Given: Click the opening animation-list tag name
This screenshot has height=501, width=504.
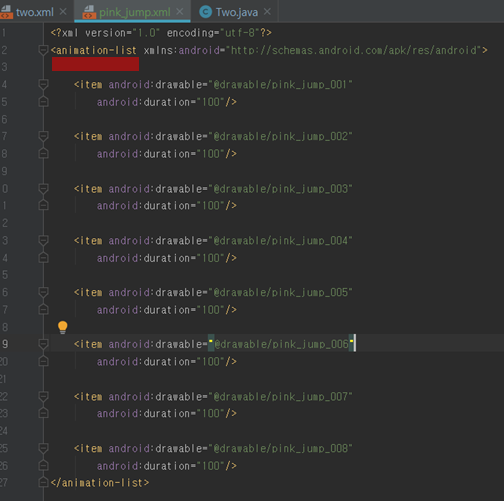Looking at the screenshot, I should point(96,50).
